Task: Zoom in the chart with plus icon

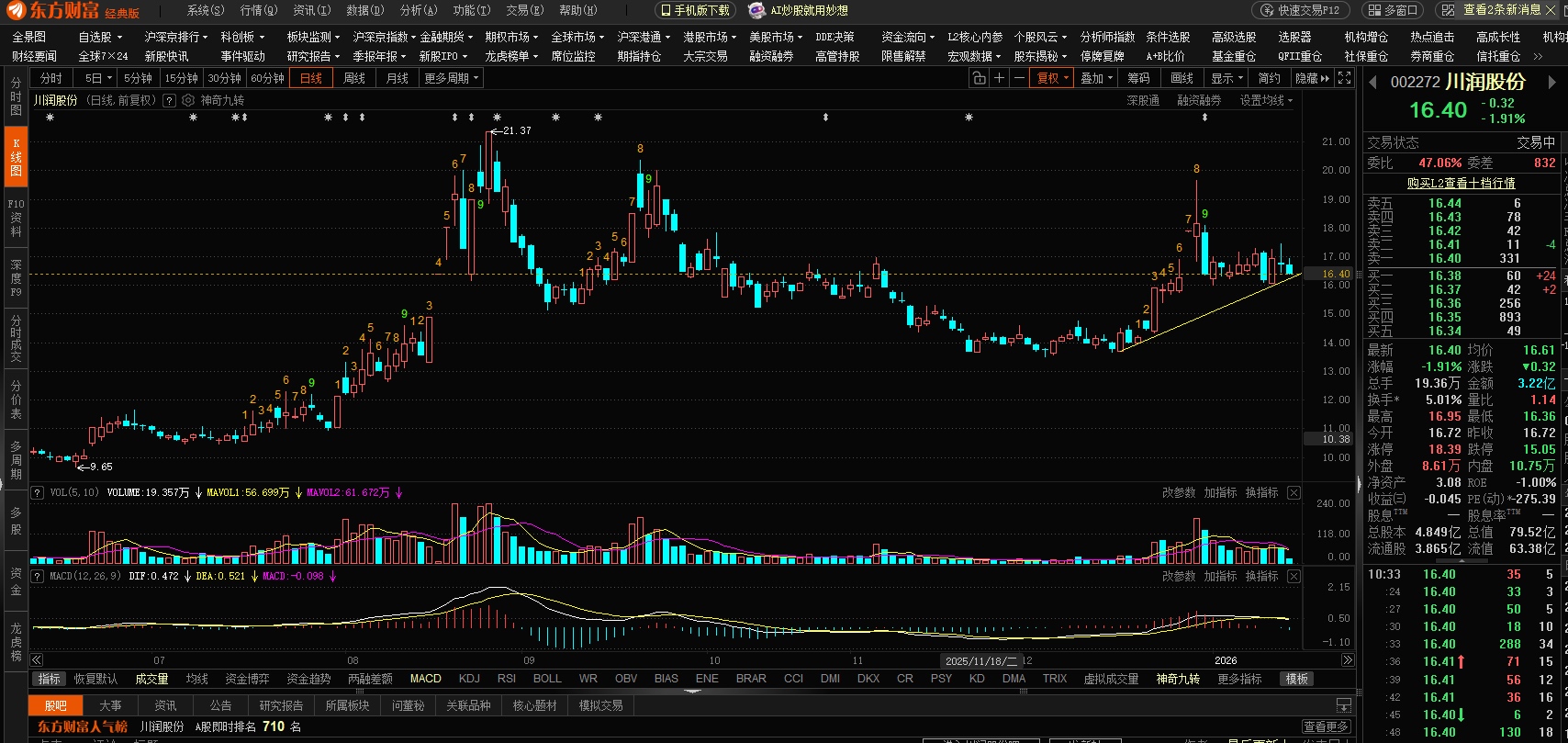Action: [x=1000, y=78]
